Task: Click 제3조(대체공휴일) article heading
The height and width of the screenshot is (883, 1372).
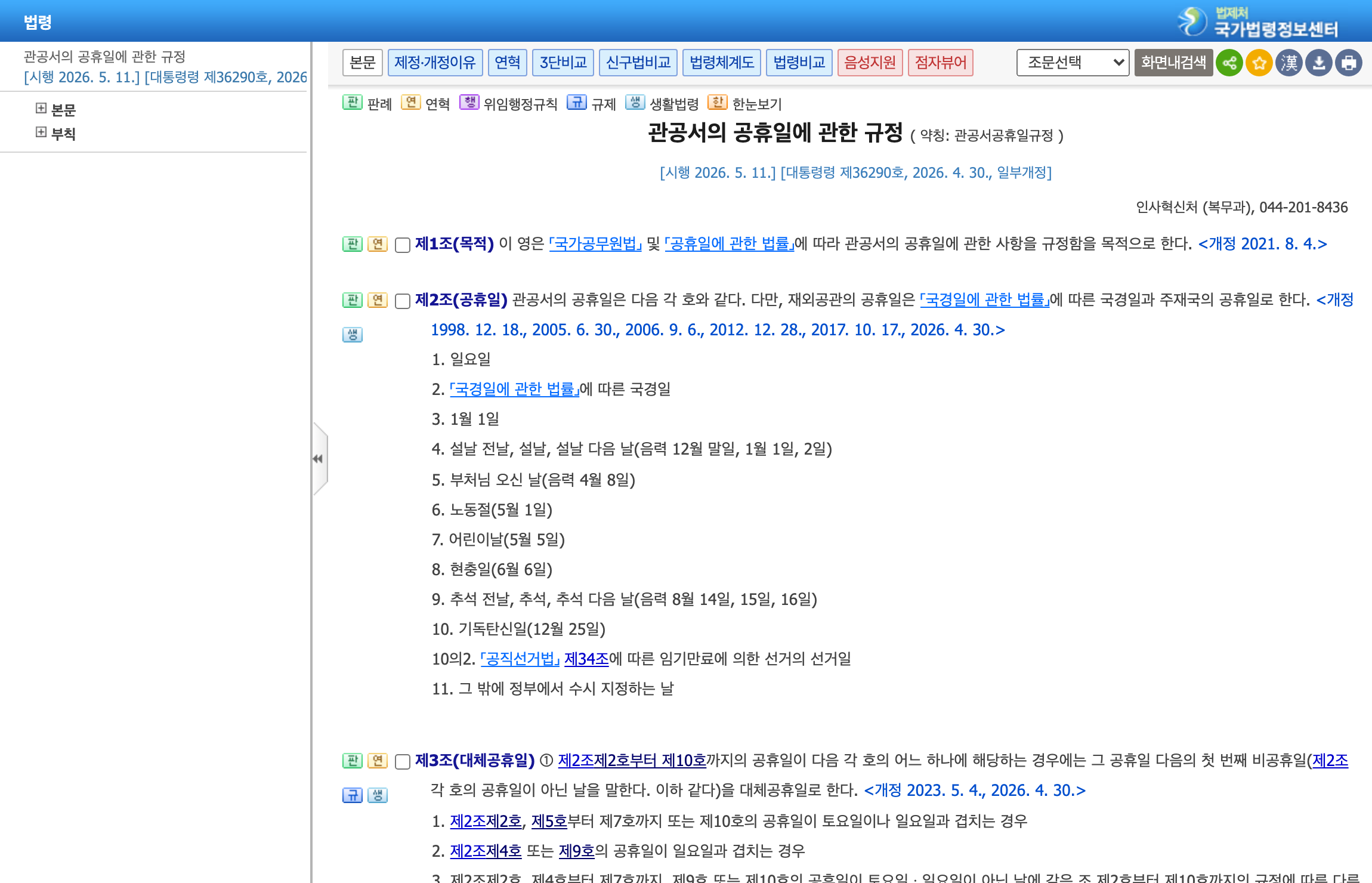Action: click(x=475, y=761)
